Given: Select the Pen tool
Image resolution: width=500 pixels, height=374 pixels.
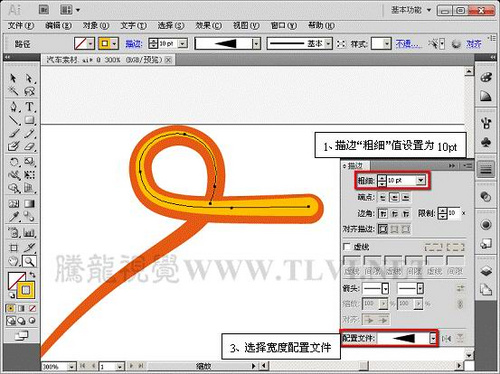Looking at the screenshot, I should click(14, 107).
